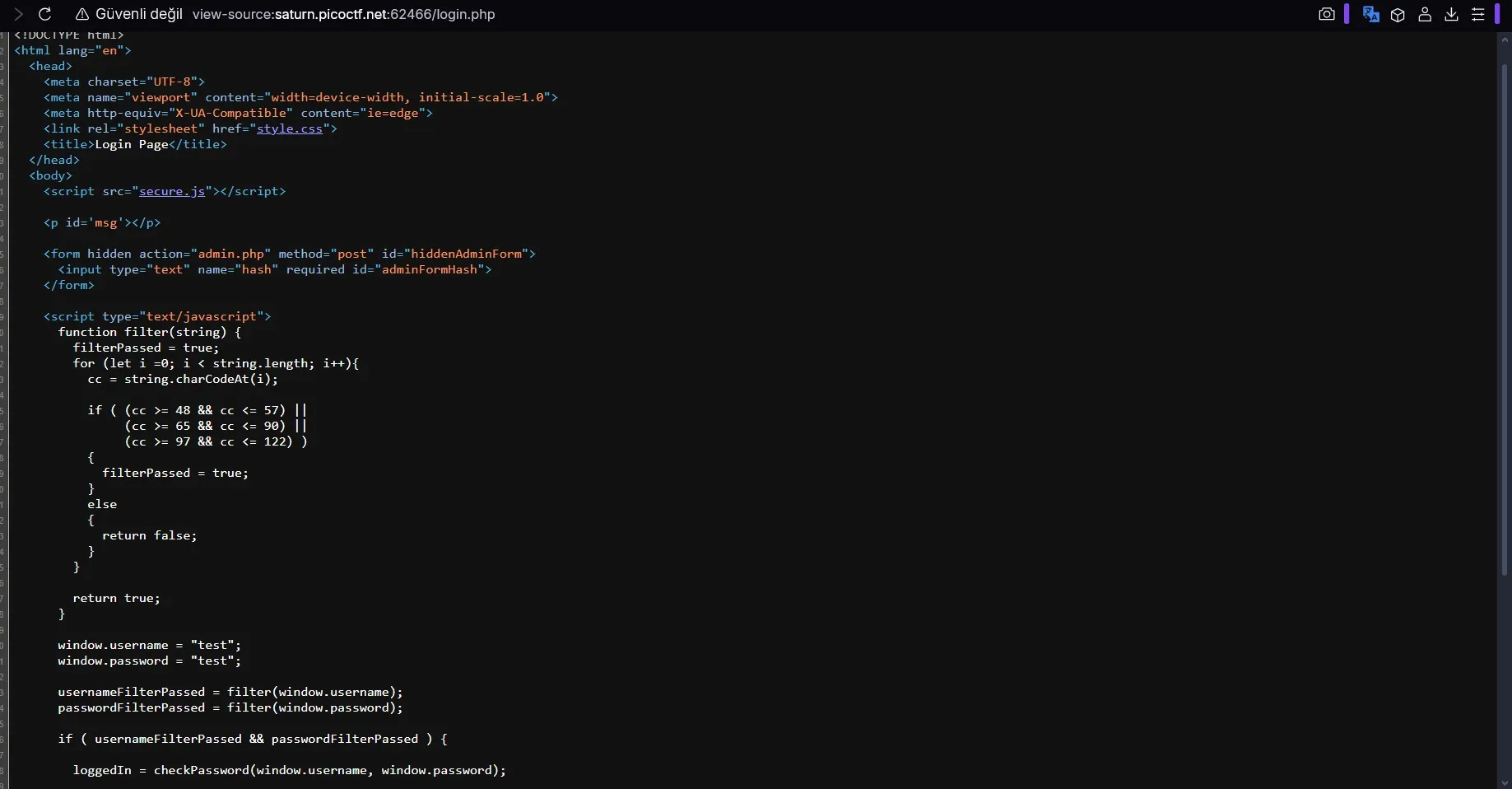Open the easy setup sliders menu
The image size is (1512, 789).
(1478, 14)
